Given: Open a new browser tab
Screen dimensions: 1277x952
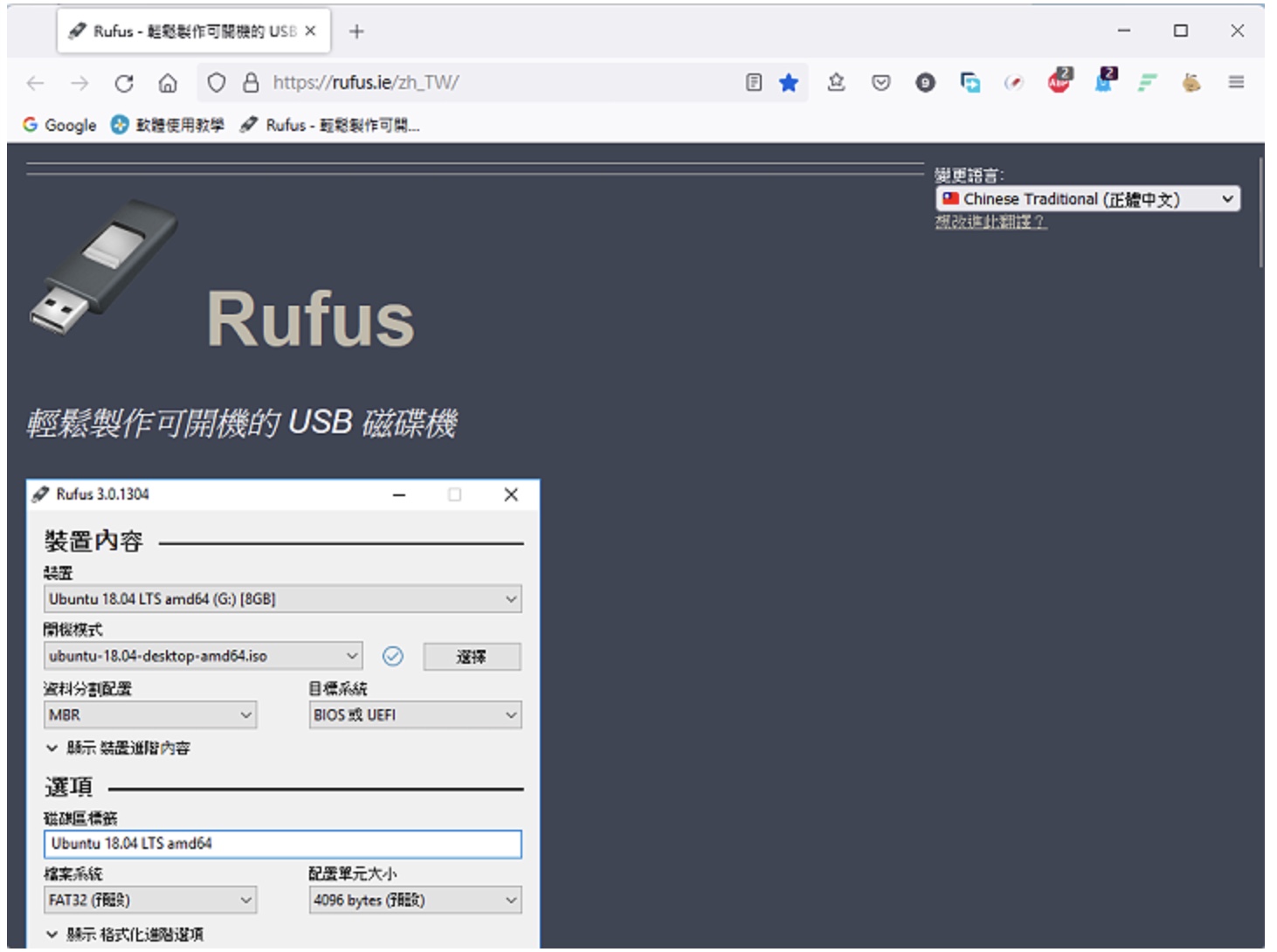Looking at the screenshot, I should pyautogui.click(x=356, y=31).
